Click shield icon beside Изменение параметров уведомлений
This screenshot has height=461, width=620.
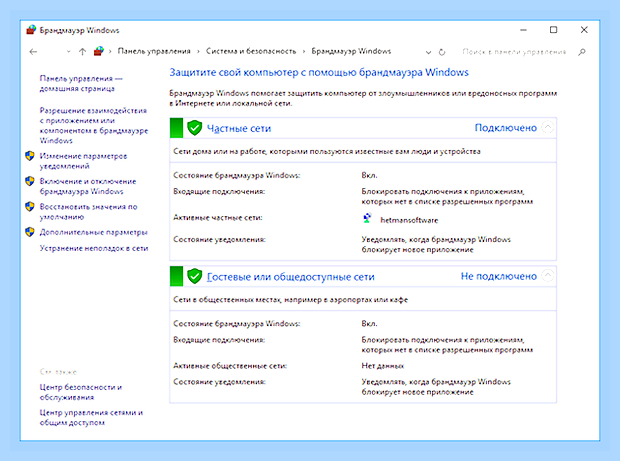[30, 156]
